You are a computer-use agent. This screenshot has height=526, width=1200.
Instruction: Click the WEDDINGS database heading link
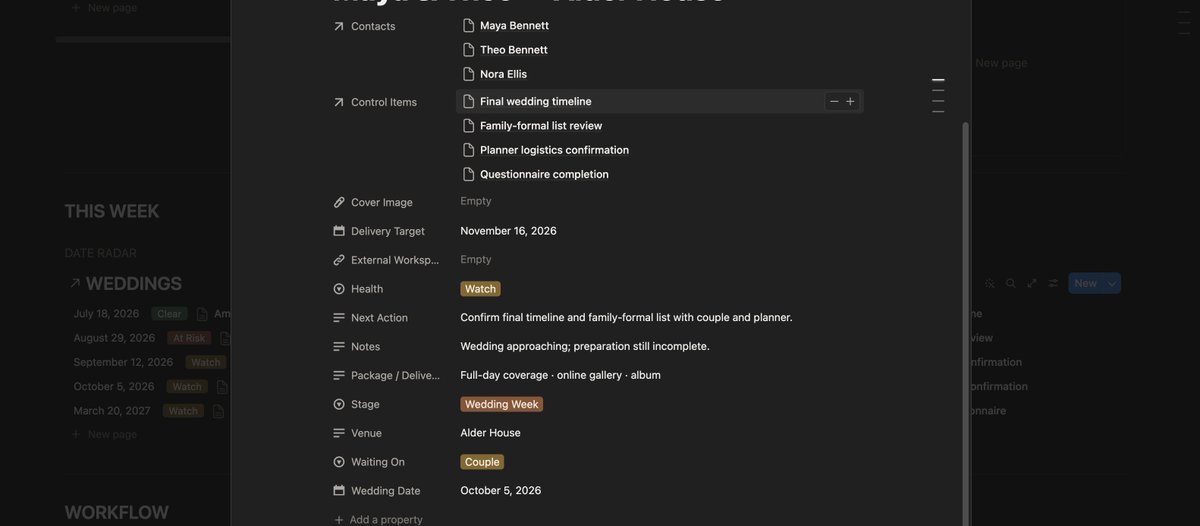(134, 284)
